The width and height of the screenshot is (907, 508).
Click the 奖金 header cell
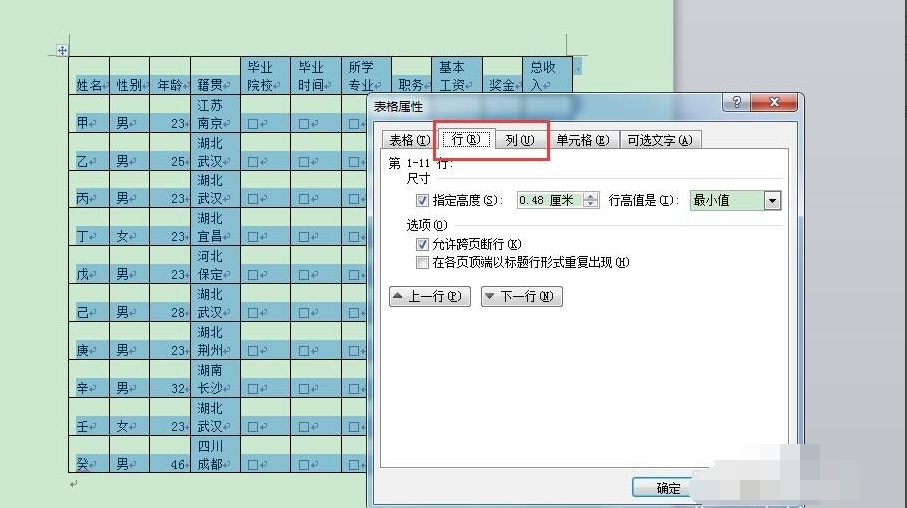coord(502,75)
